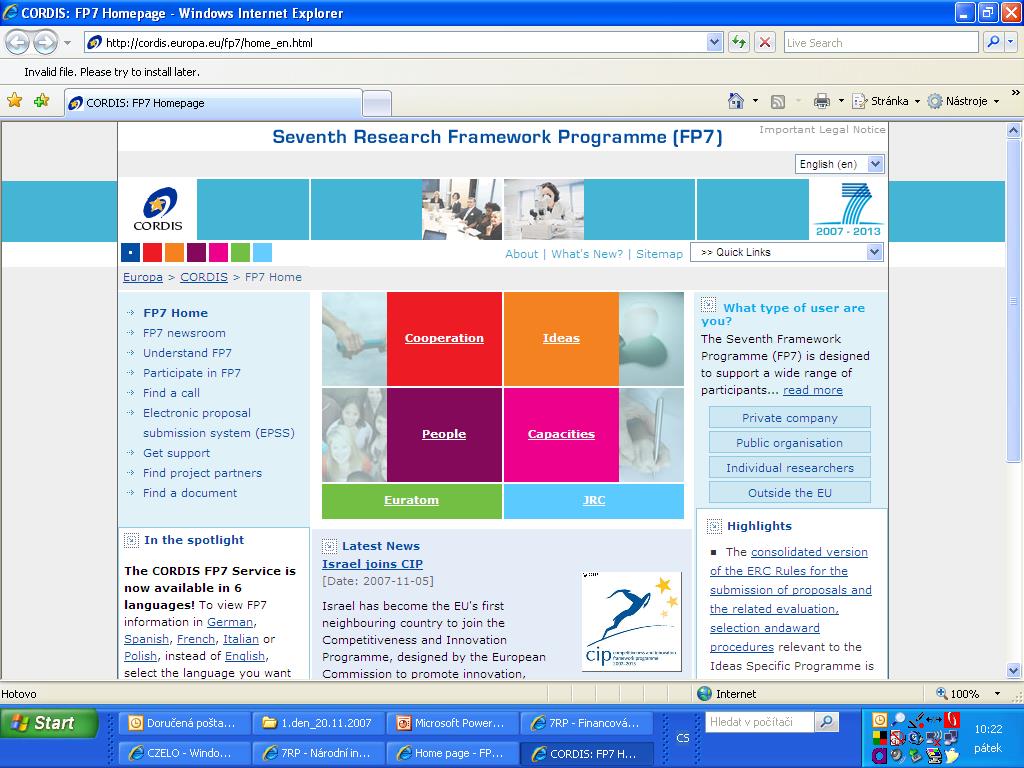Viewport: 1024px width, 768px height.
Task: Open the About link in top navigation
Action: 521,254
